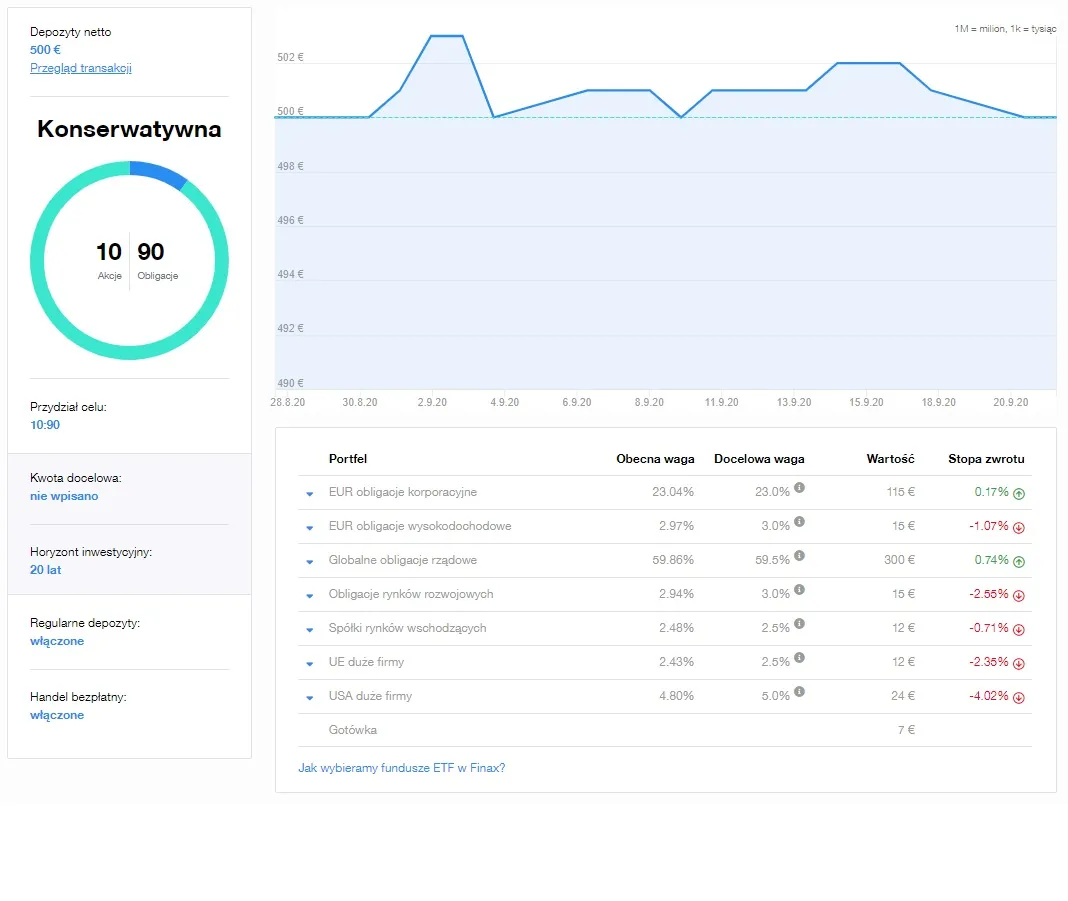The height and width of the screenshot is (901, 1068).
Task: Click red down-arrow icon beside -2.55% return
Action: 1019,596
